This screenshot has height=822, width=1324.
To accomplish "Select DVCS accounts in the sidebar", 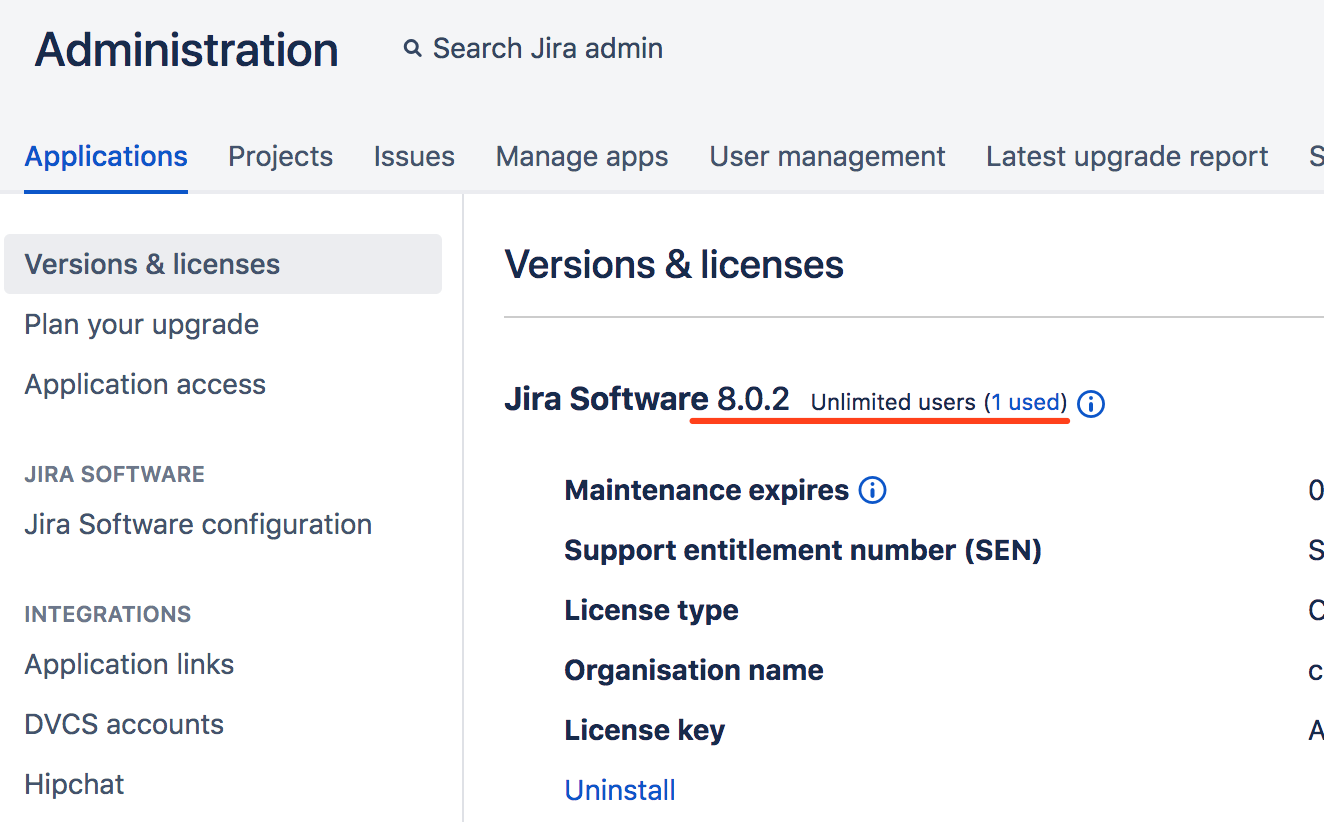I will (x=124, y=725).
